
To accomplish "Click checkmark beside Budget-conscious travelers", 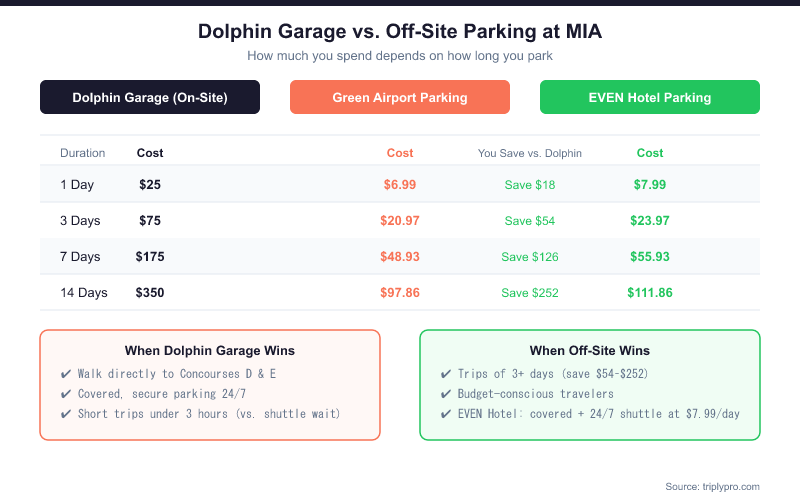I will [446, 394].
